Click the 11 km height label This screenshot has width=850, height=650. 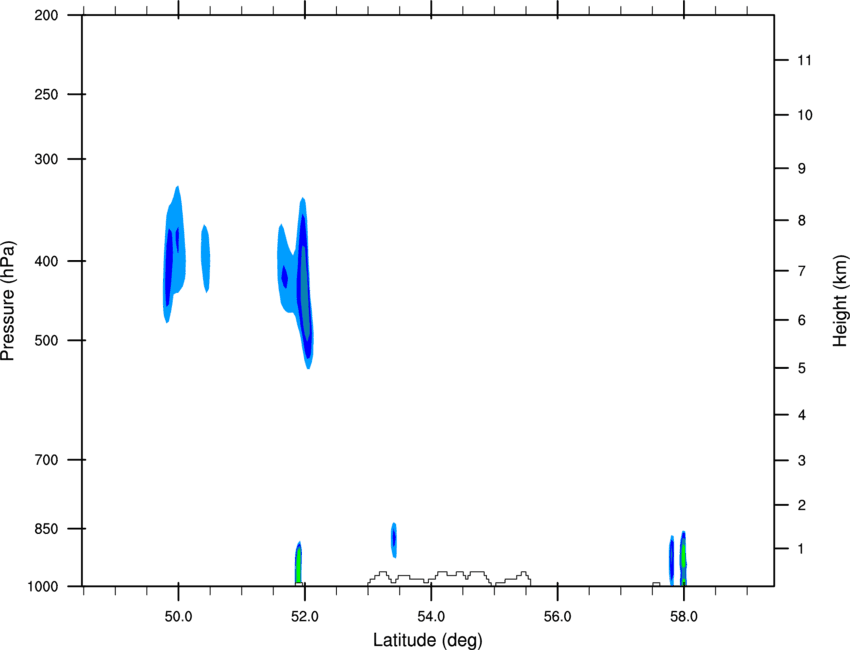pos(804,60)
